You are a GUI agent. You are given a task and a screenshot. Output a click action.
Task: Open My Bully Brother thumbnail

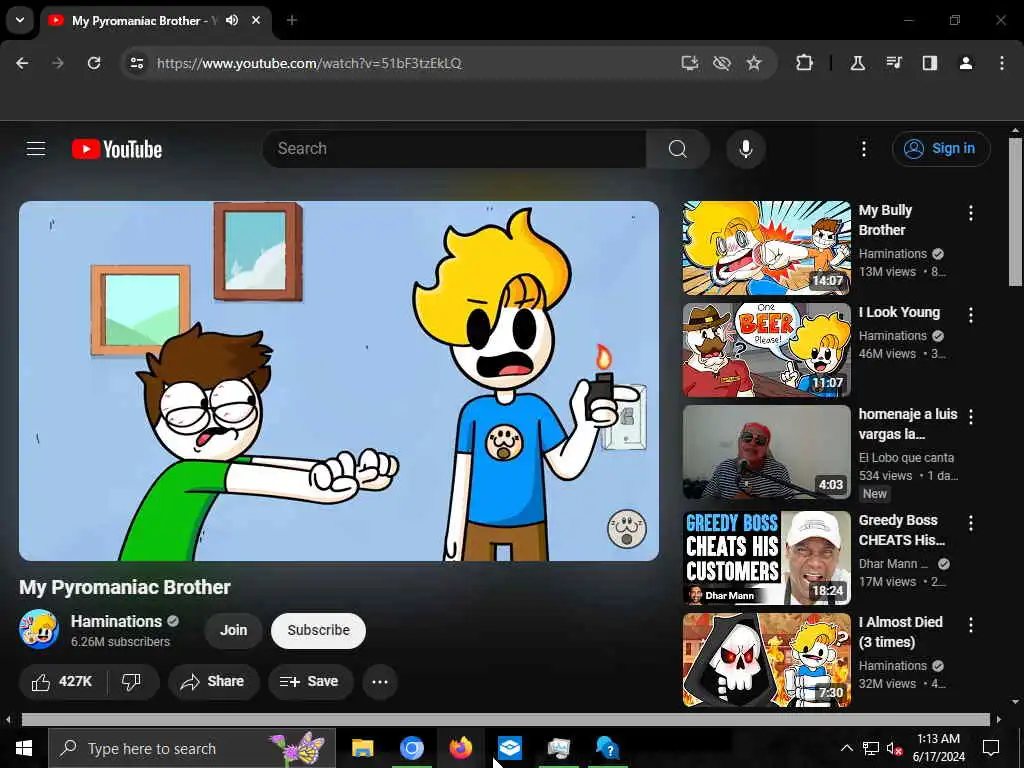point(767,248)
